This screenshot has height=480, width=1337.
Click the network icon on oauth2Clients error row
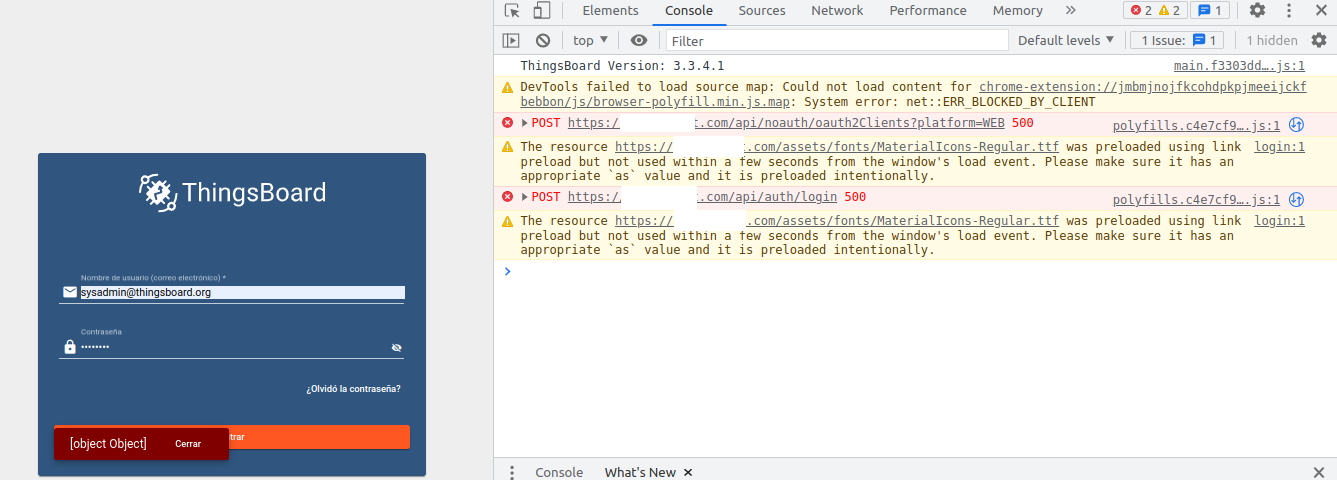[x=1296, y=125]
